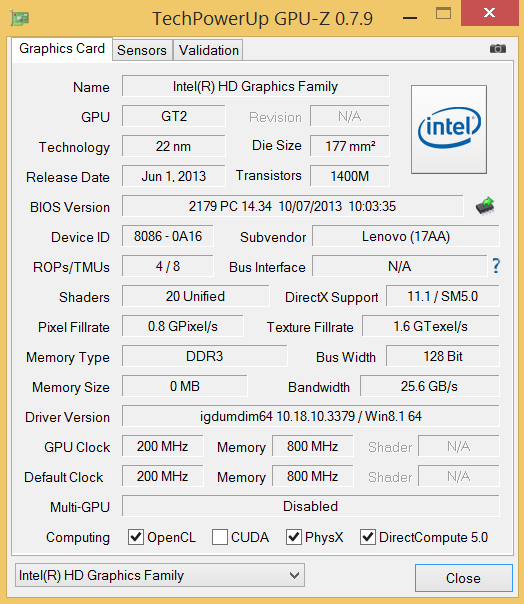The width and height of the screenshot is (524, 604).
Task: Close window with red X button
Action: (x=489, y=13)
